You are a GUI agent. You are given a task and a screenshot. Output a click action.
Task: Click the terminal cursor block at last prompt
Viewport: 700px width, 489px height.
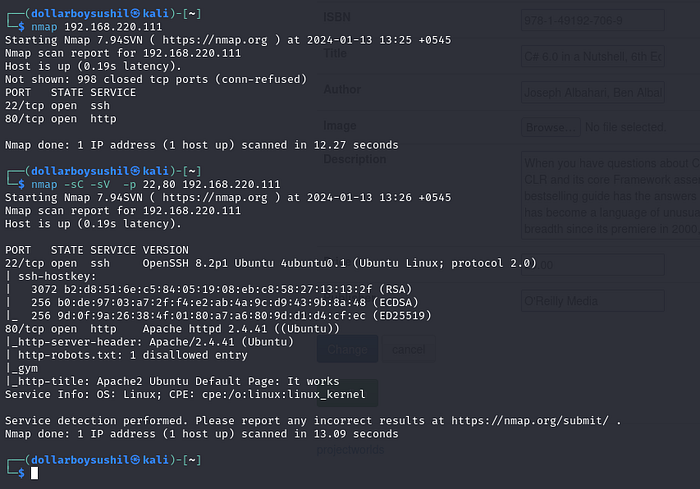pyautogui.click(x=34, y=473)
